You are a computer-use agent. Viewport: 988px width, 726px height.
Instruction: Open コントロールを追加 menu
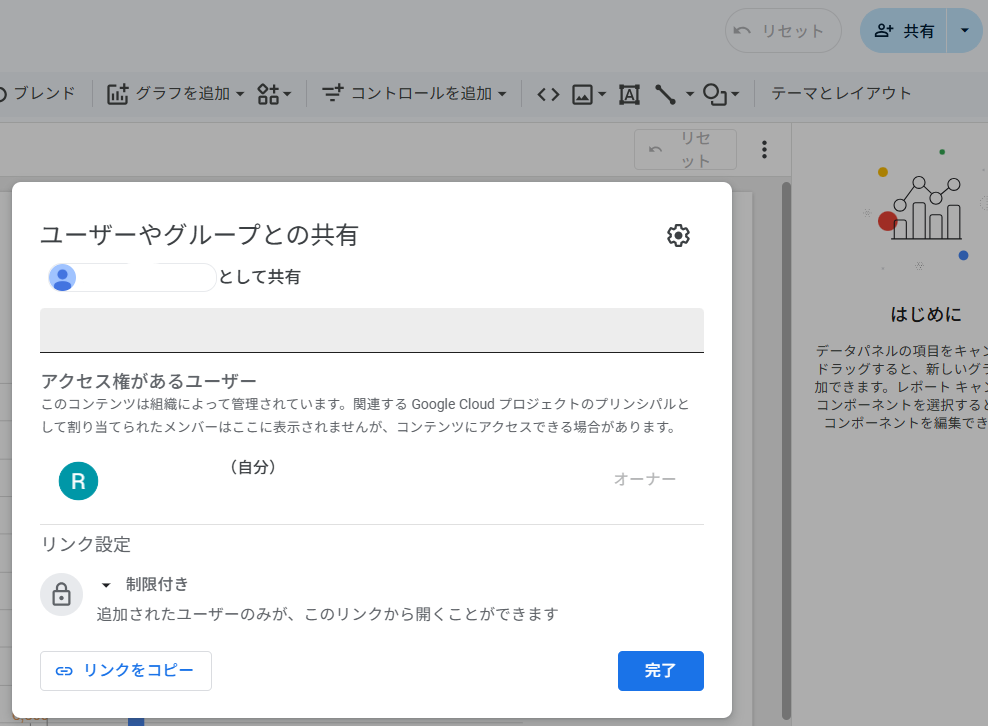tap(414, 94)
